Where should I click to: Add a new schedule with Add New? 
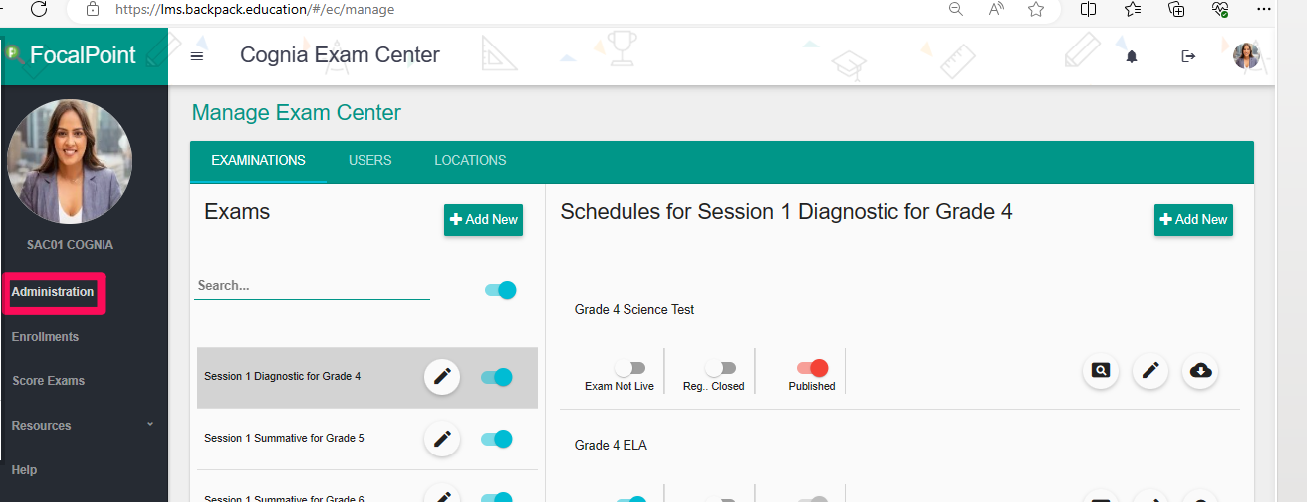click(x=1193, y=220)
